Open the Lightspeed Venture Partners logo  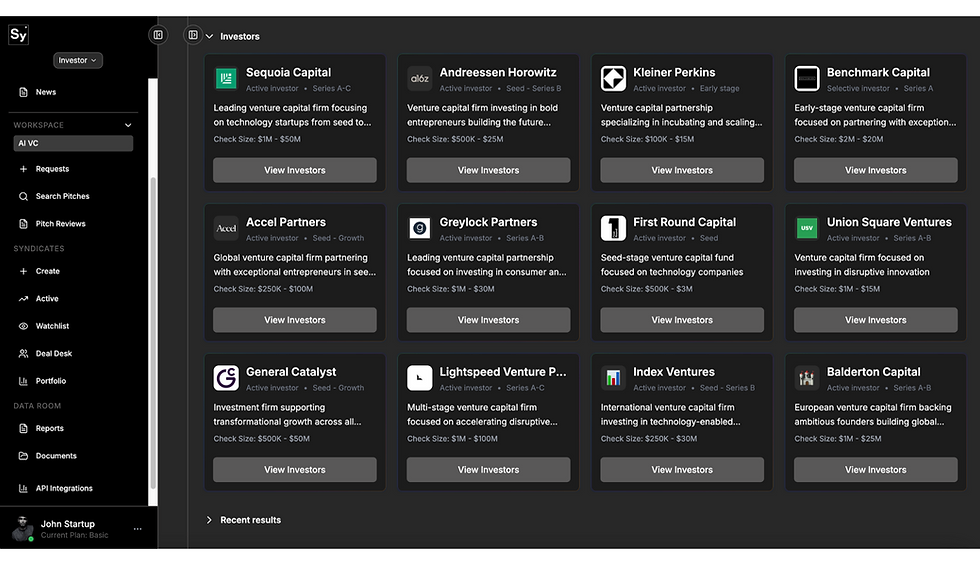pyautogui.click(x=419, y=378)
